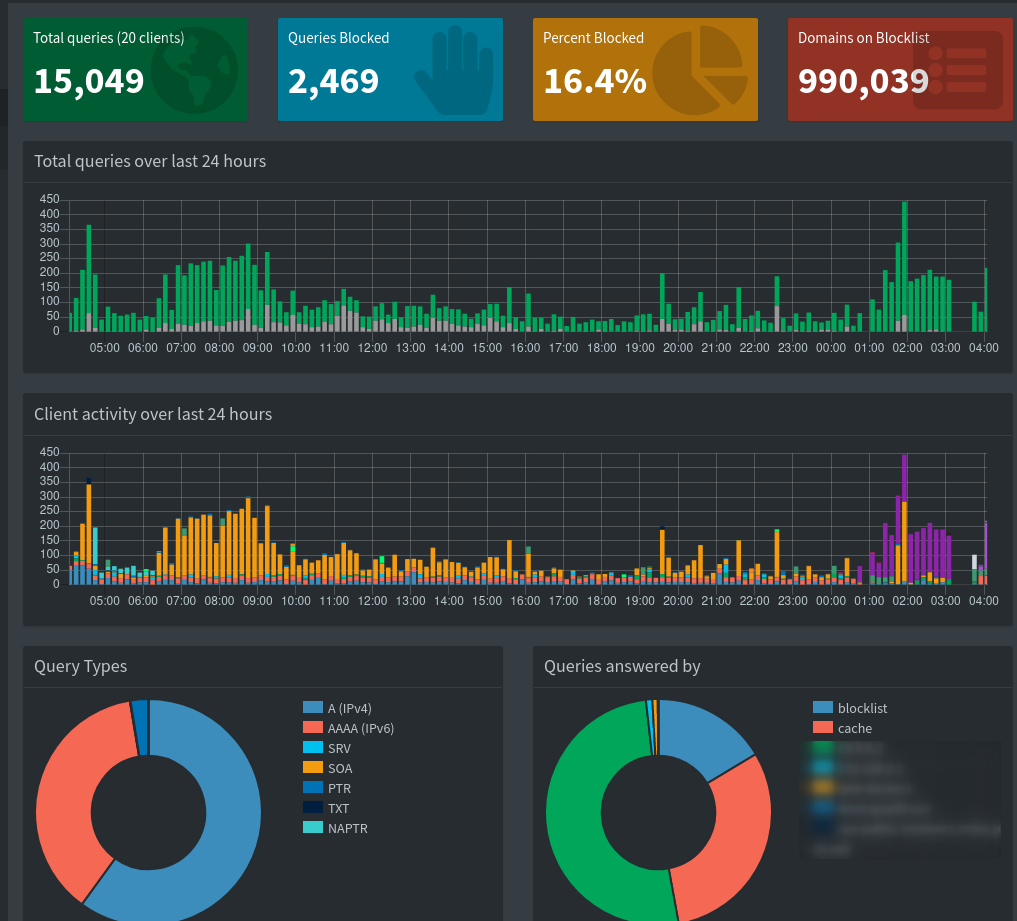This screenshot has height=921, width=1017.
Task: Click the hand icon in Queries Blocked
Action: 453,71
